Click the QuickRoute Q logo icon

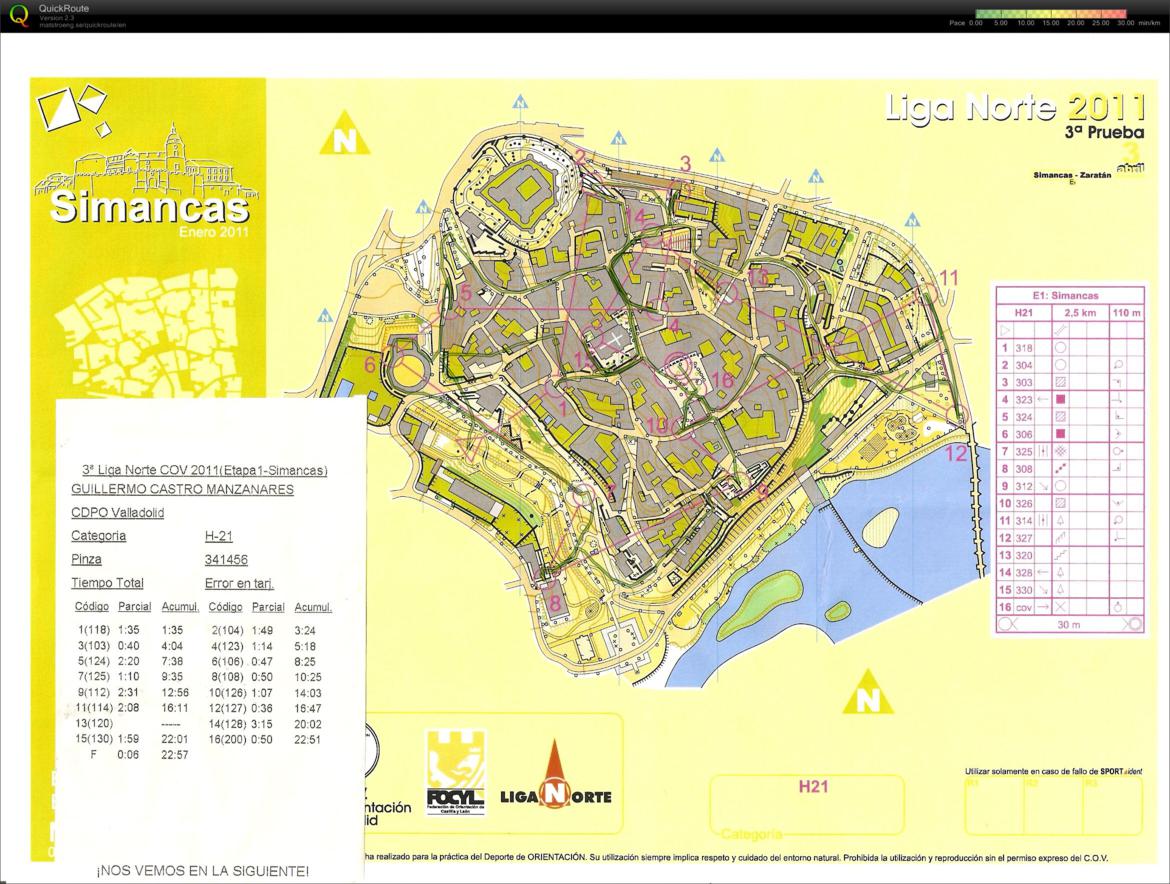[x=19, y=15]
